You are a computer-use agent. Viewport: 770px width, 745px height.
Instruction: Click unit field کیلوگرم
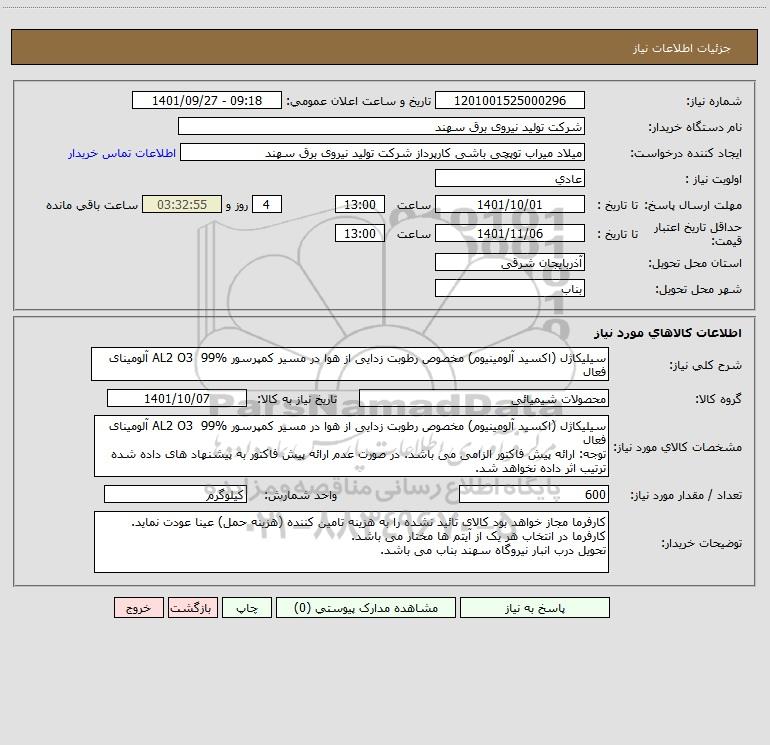(175, 494)
